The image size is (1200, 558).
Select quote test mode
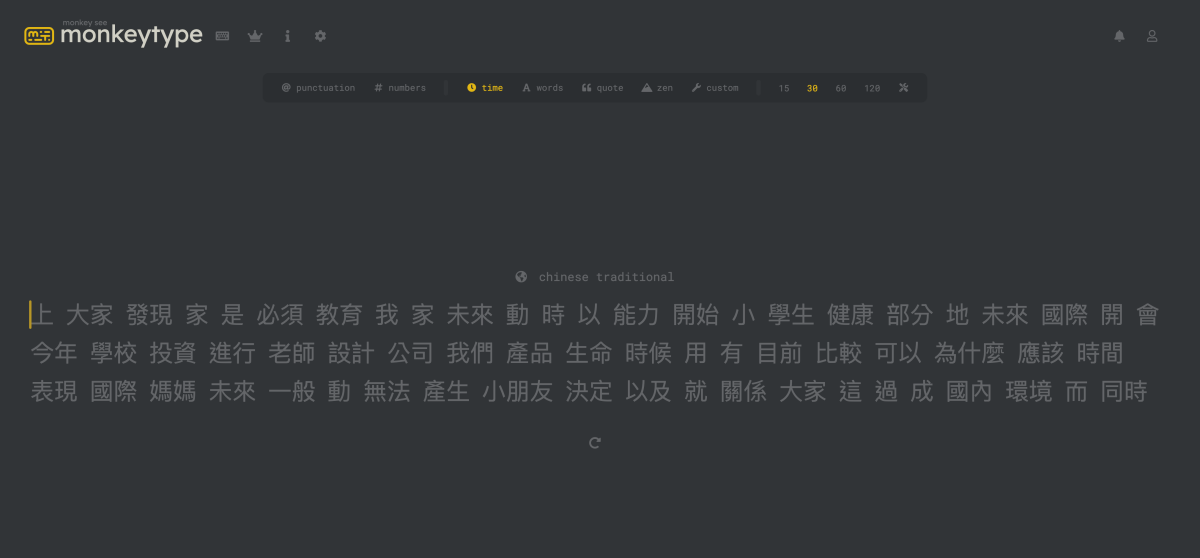pos(602,88)
